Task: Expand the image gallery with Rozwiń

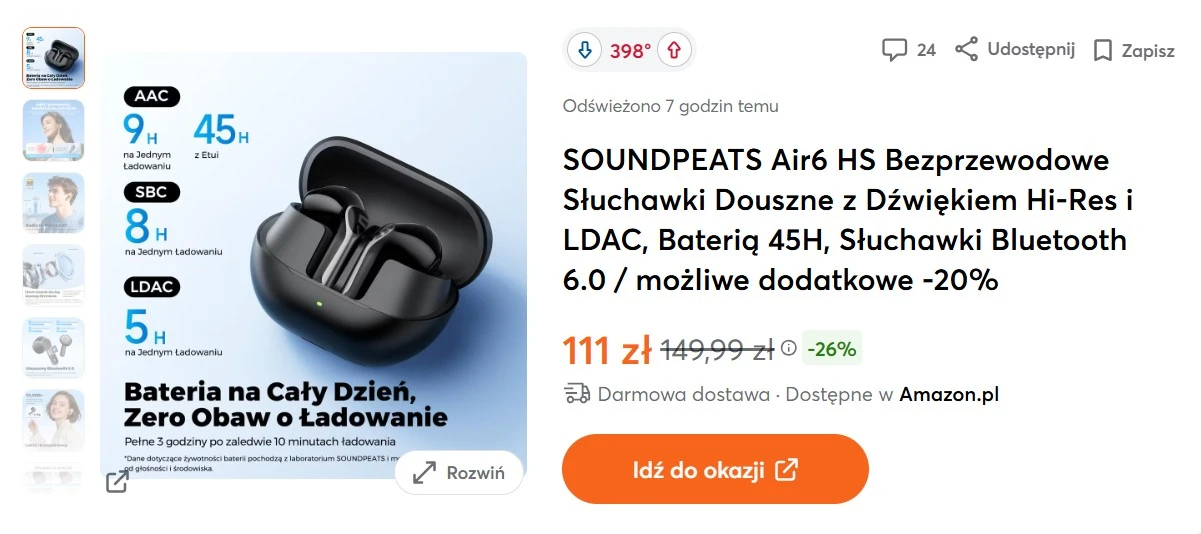Action: click(x=460, y=473)
